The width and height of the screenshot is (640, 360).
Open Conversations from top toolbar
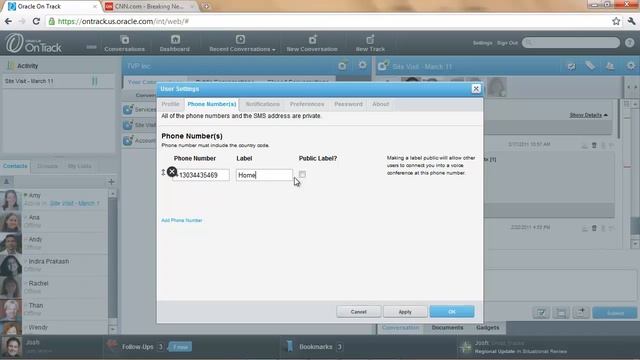tap(124, 44)
